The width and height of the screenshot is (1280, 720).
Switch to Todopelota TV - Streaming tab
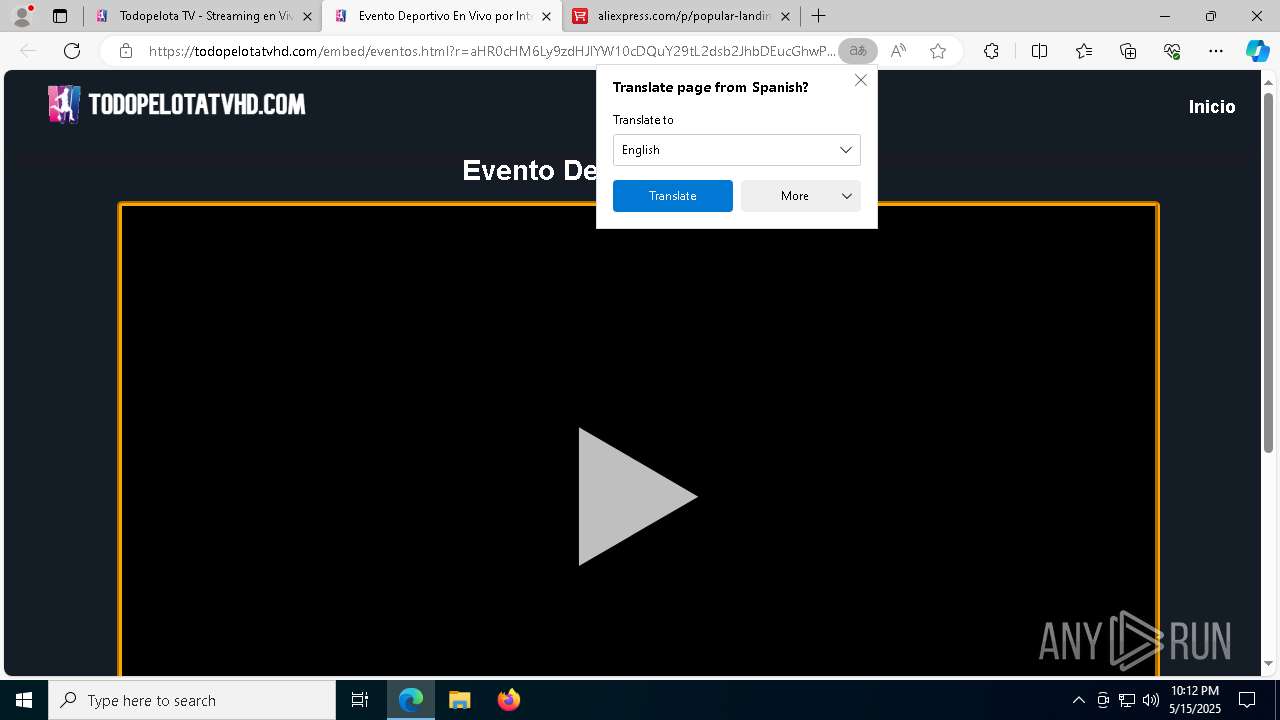203,16
